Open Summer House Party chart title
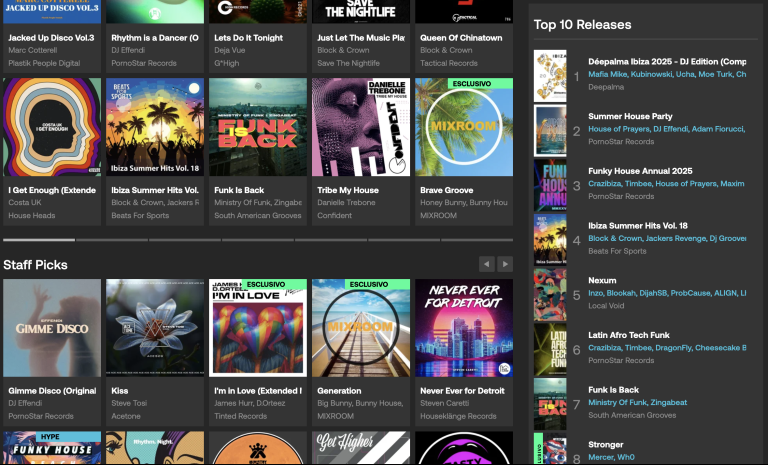This screenshot has width=768, height=465. [x=630, y=117]
